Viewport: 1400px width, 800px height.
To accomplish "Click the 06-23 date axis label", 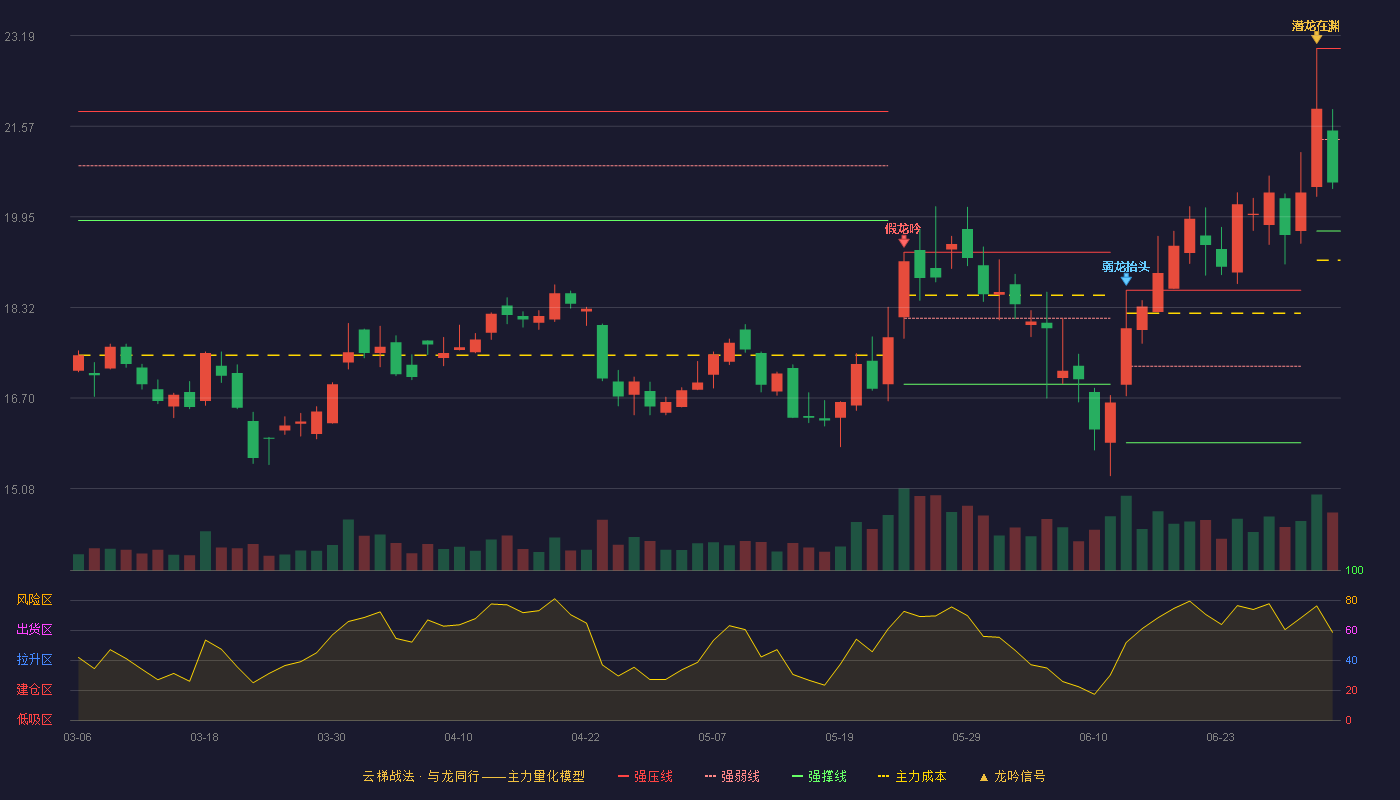I will [1220, 737].
